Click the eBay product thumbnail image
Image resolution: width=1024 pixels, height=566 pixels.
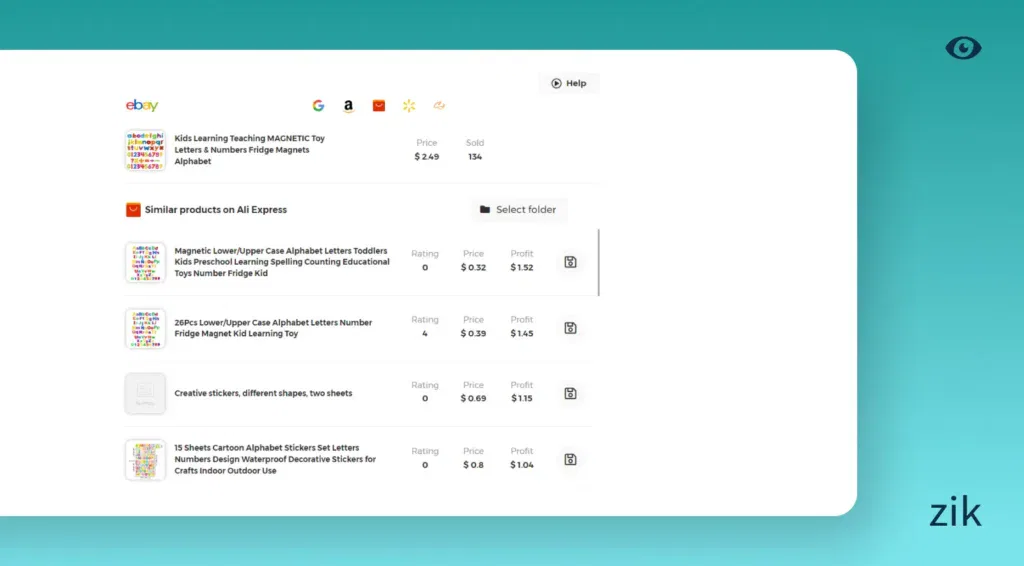click(x=145, y=150)
